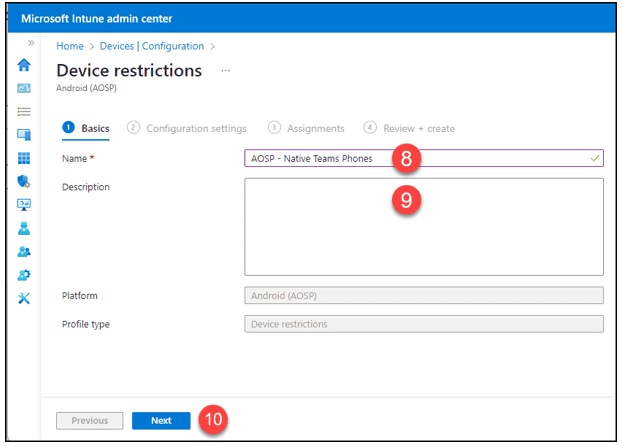The width and height of the screenshot is (622, 446).
Task: Open Users icon in sidebar
Action: pos(24,228)
